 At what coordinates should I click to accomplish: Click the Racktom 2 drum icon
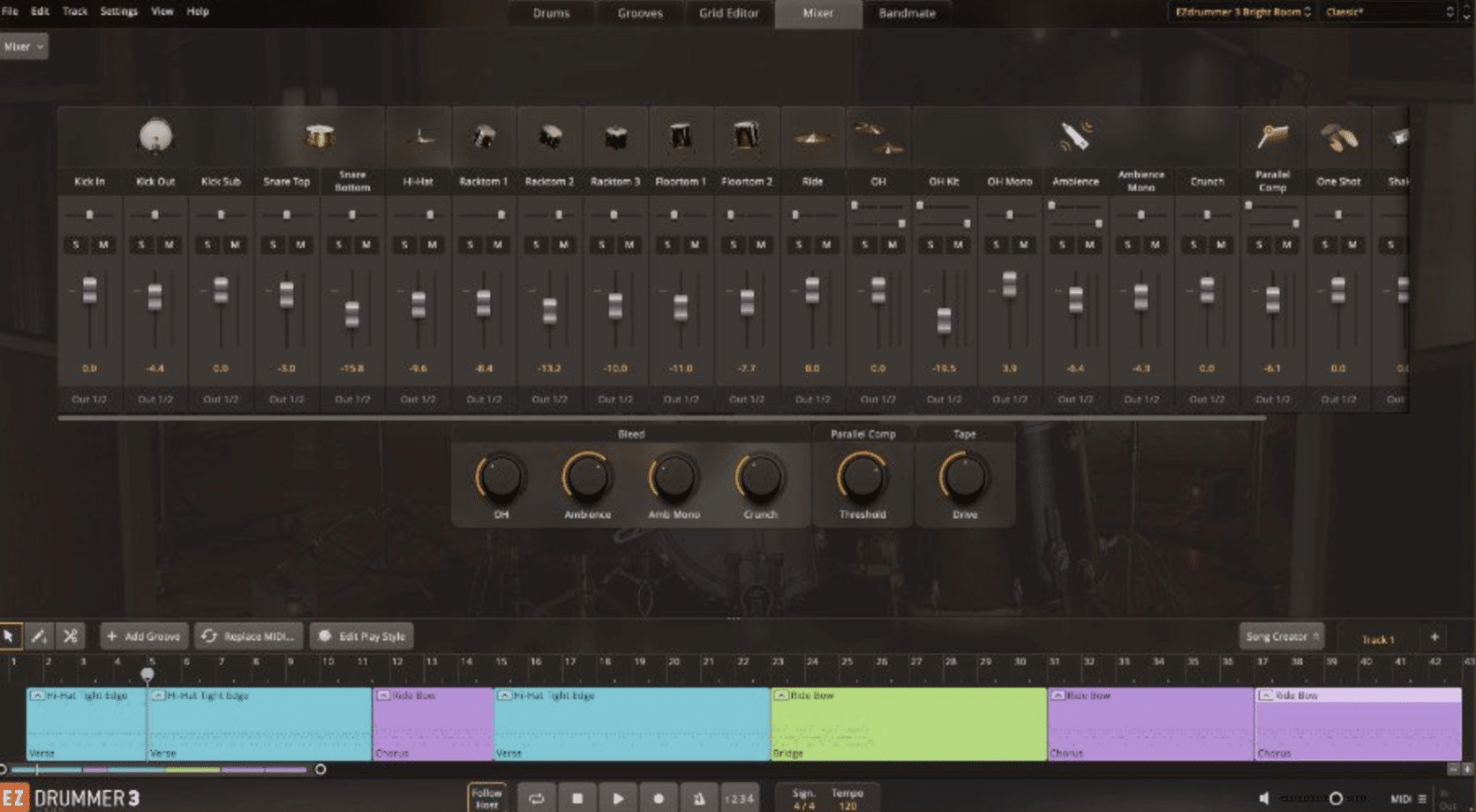click(550, 137)
